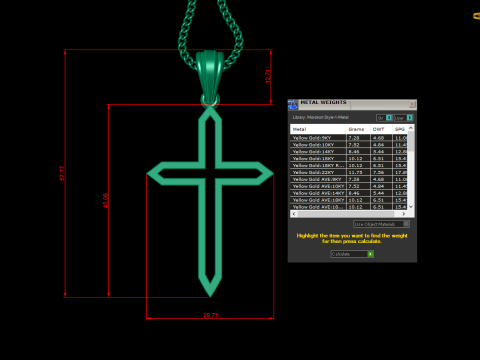Close the Metal Weights panel

[412, 105]
